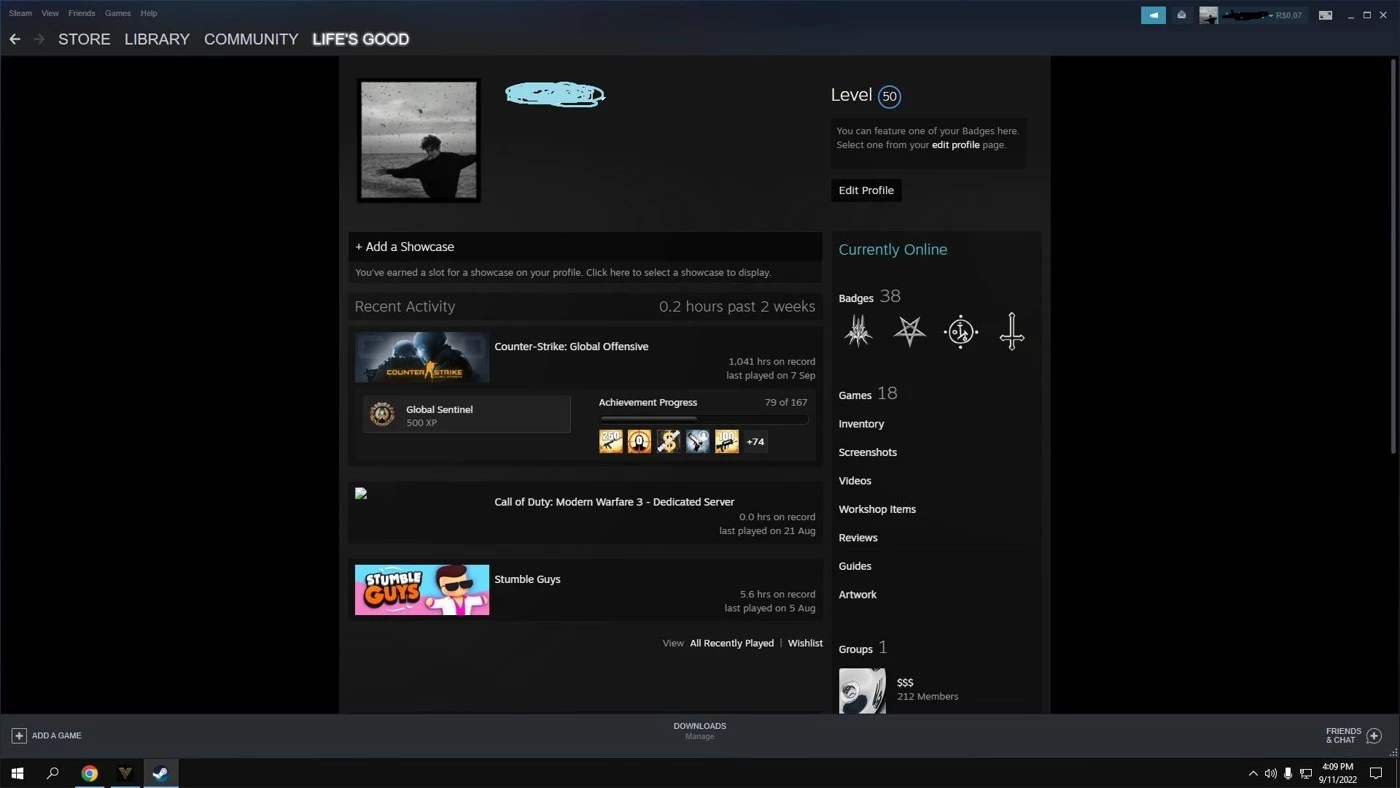This screenshot has width=1400, height=788.
Task: Open the Inventory link
Action: pyautogui.click(x=861, y=424)
